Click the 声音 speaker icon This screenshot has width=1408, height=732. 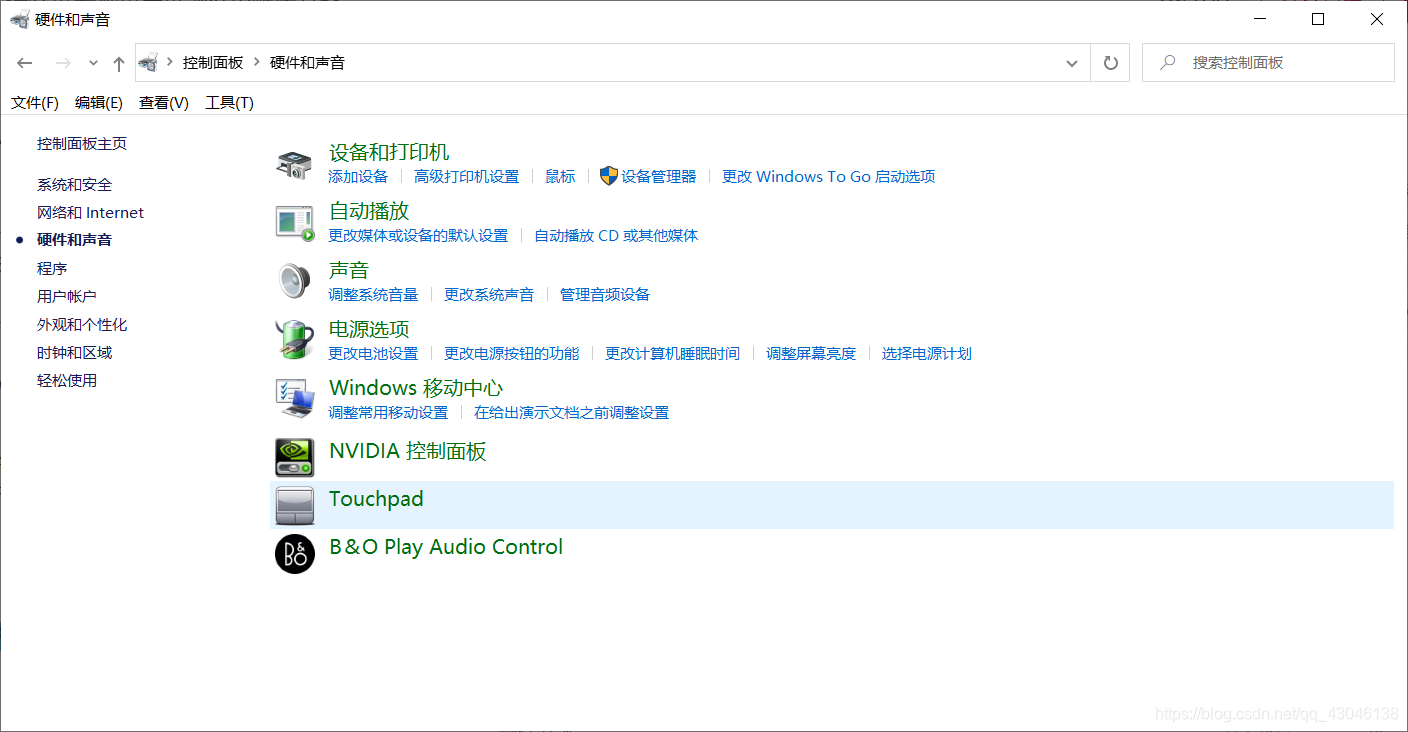tap(294, 282)
